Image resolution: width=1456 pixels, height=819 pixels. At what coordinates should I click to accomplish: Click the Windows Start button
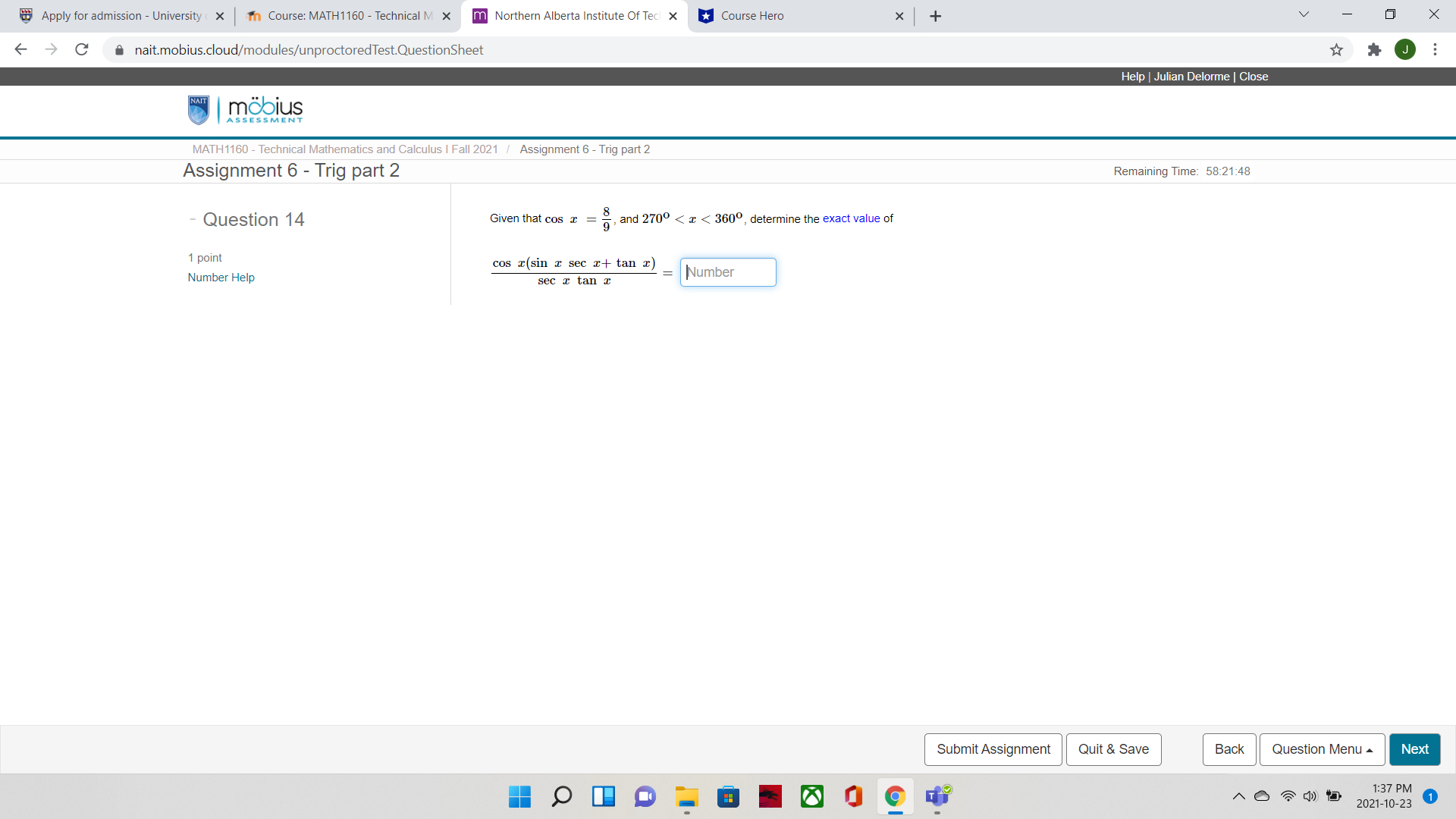point(519,796)
